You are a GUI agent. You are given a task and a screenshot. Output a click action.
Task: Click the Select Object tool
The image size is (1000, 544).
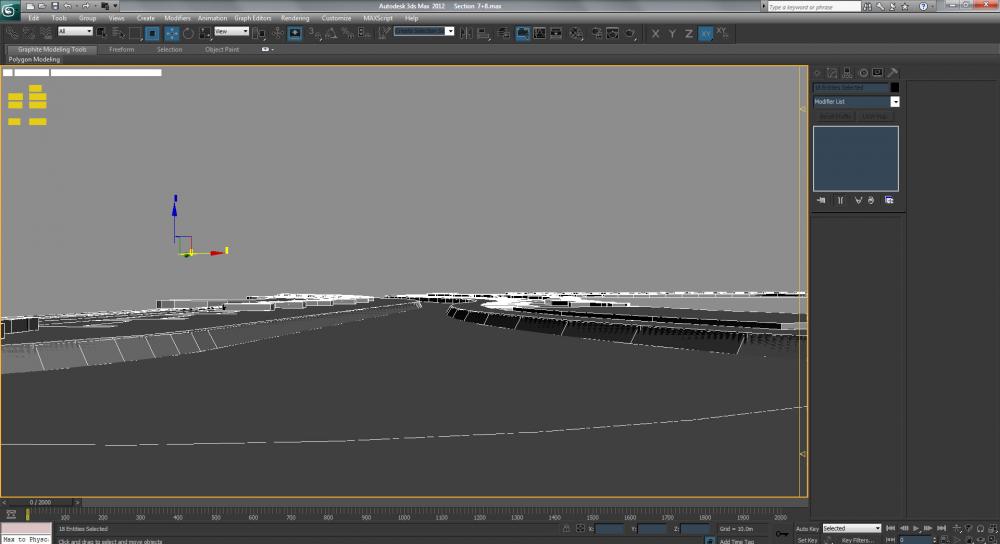99,33
